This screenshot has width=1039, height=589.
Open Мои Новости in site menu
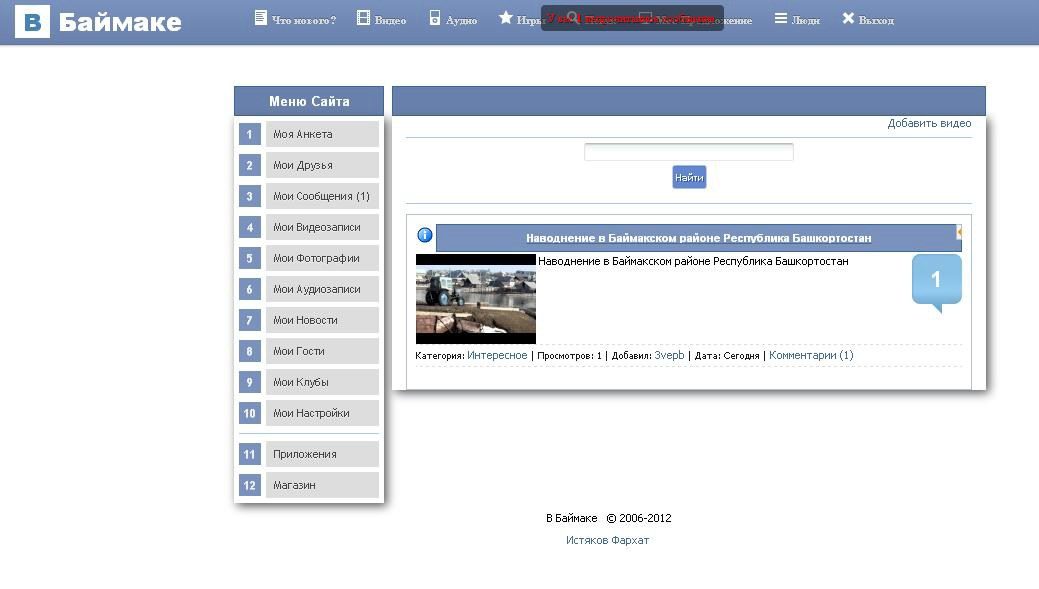pyautogui.click(x=322, y=320)
